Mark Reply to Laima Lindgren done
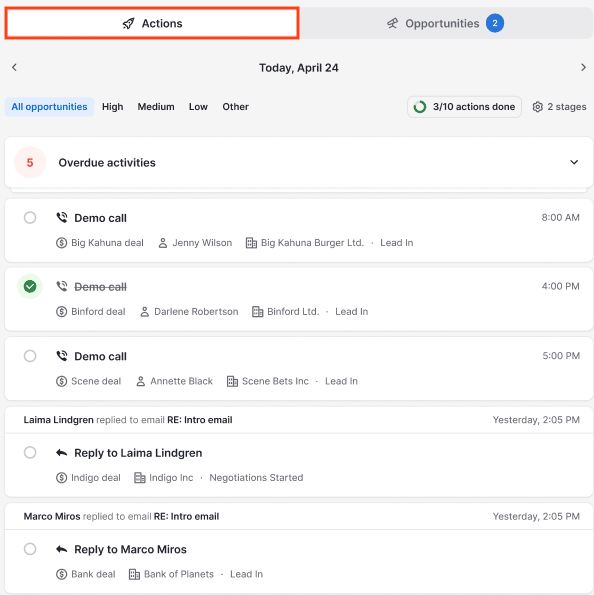594x595 pixels. (30, 452)
